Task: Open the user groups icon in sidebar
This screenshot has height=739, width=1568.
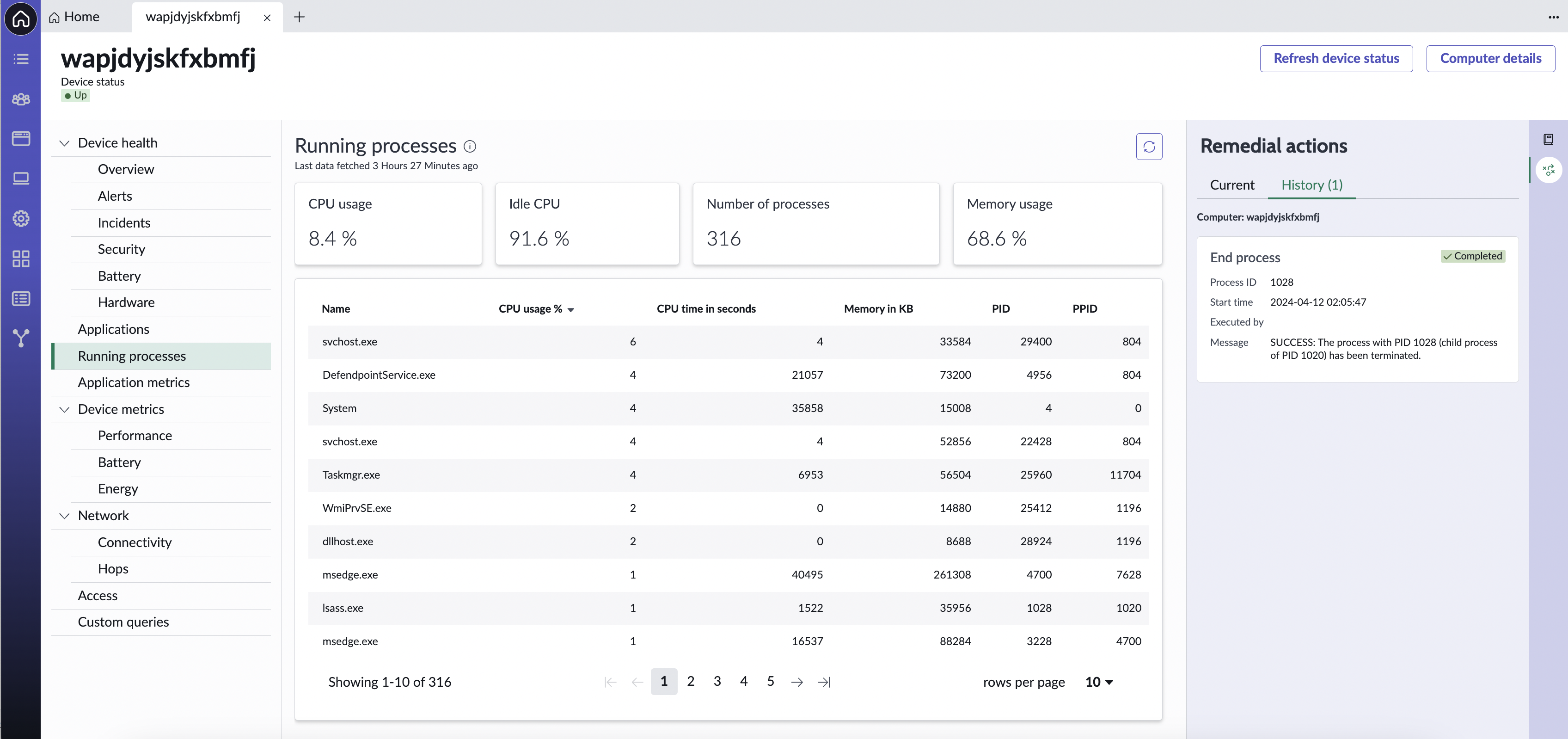Action: coord(21,99)
